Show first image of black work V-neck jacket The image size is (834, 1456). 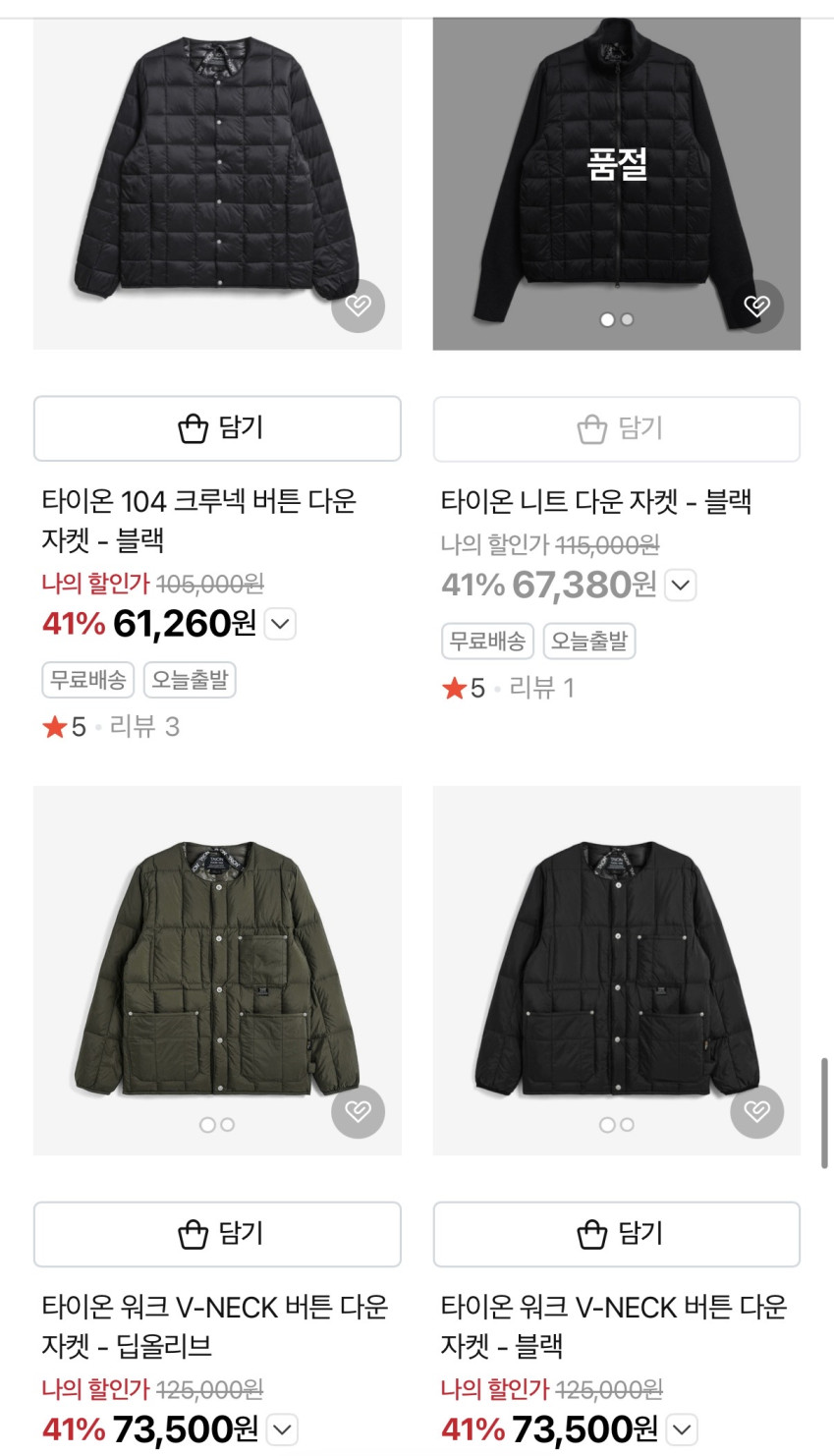point(607,1125)
